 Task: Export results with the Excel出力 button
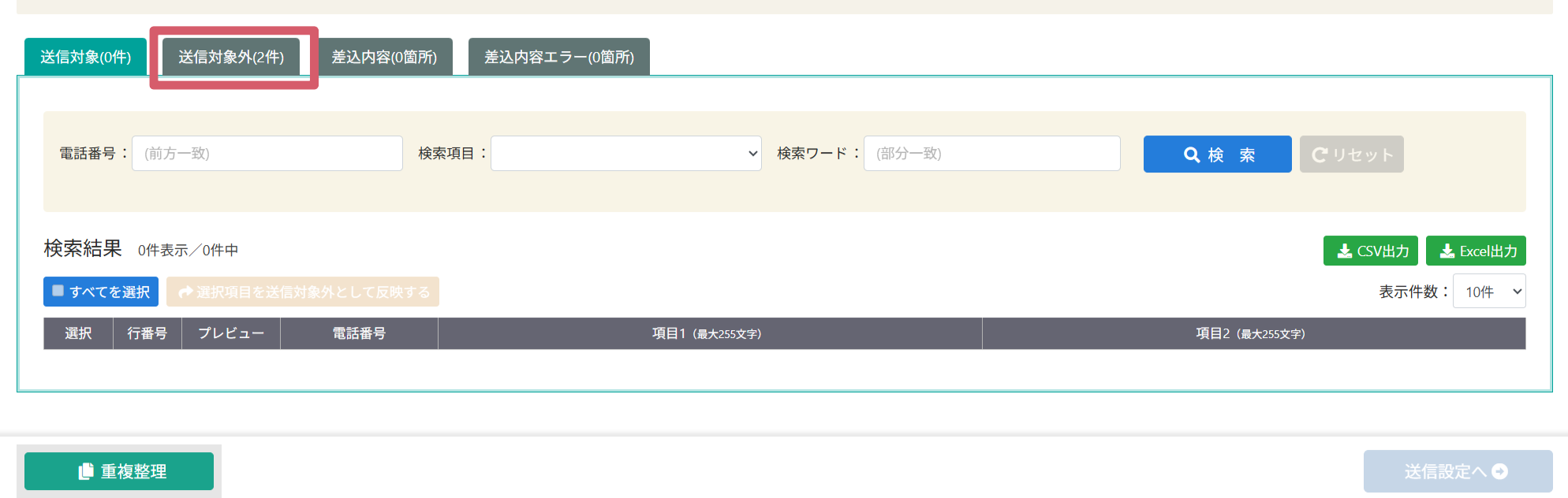click(1476, 251)
